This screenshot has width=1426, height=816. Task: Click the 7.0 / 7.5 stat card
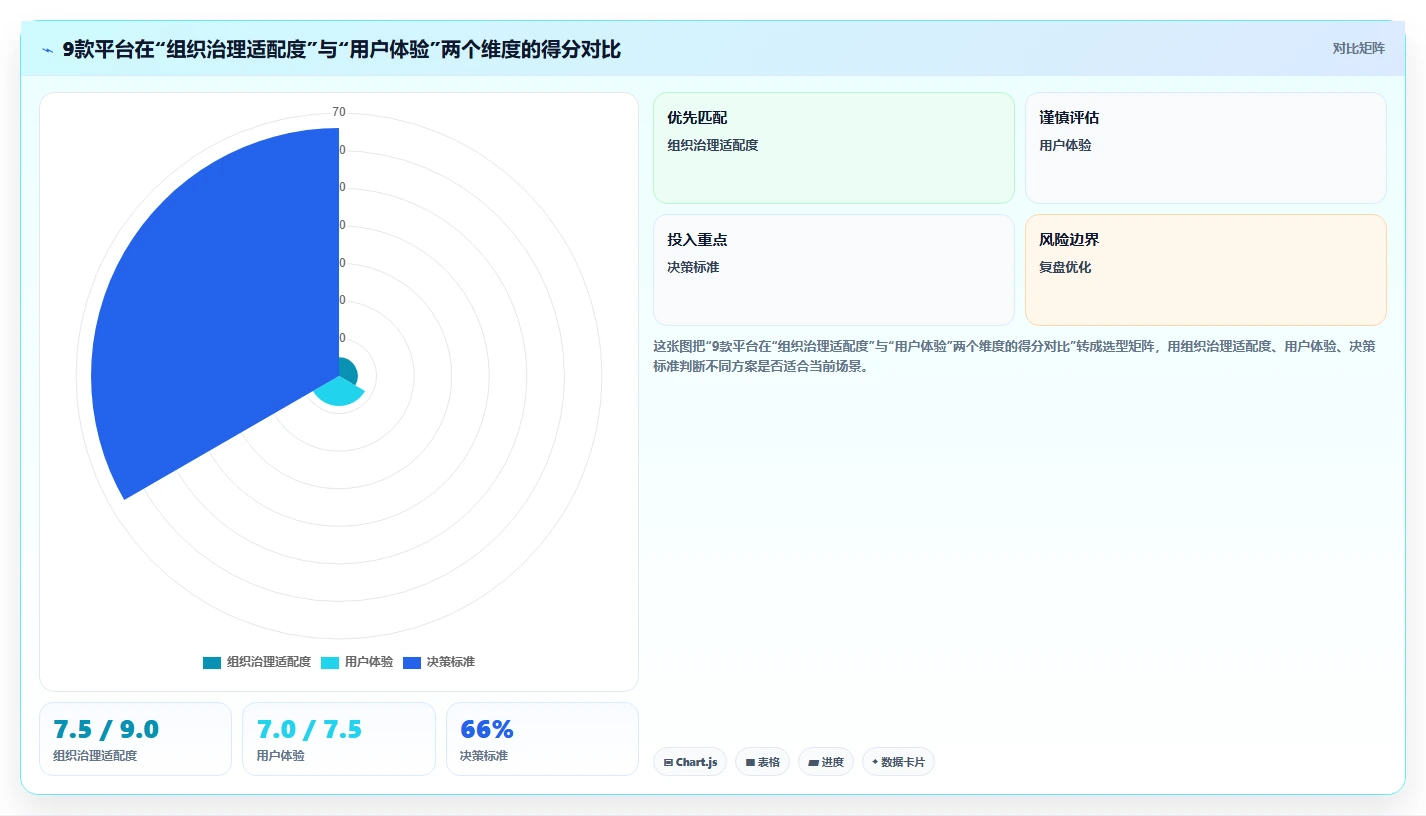339,739
